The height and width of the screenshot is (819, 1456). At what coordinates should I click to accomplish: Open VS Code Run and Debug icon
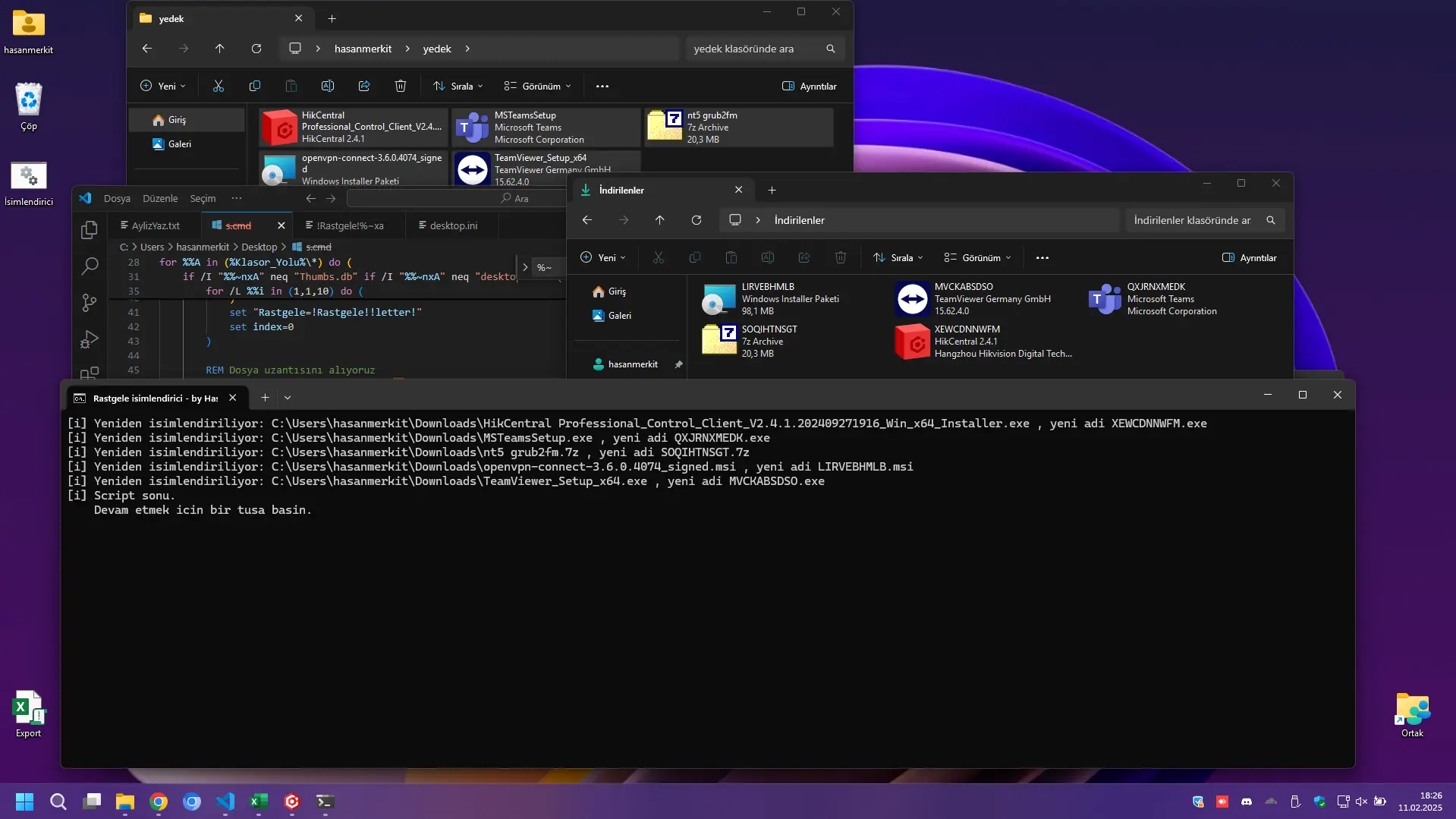[90, 339]
